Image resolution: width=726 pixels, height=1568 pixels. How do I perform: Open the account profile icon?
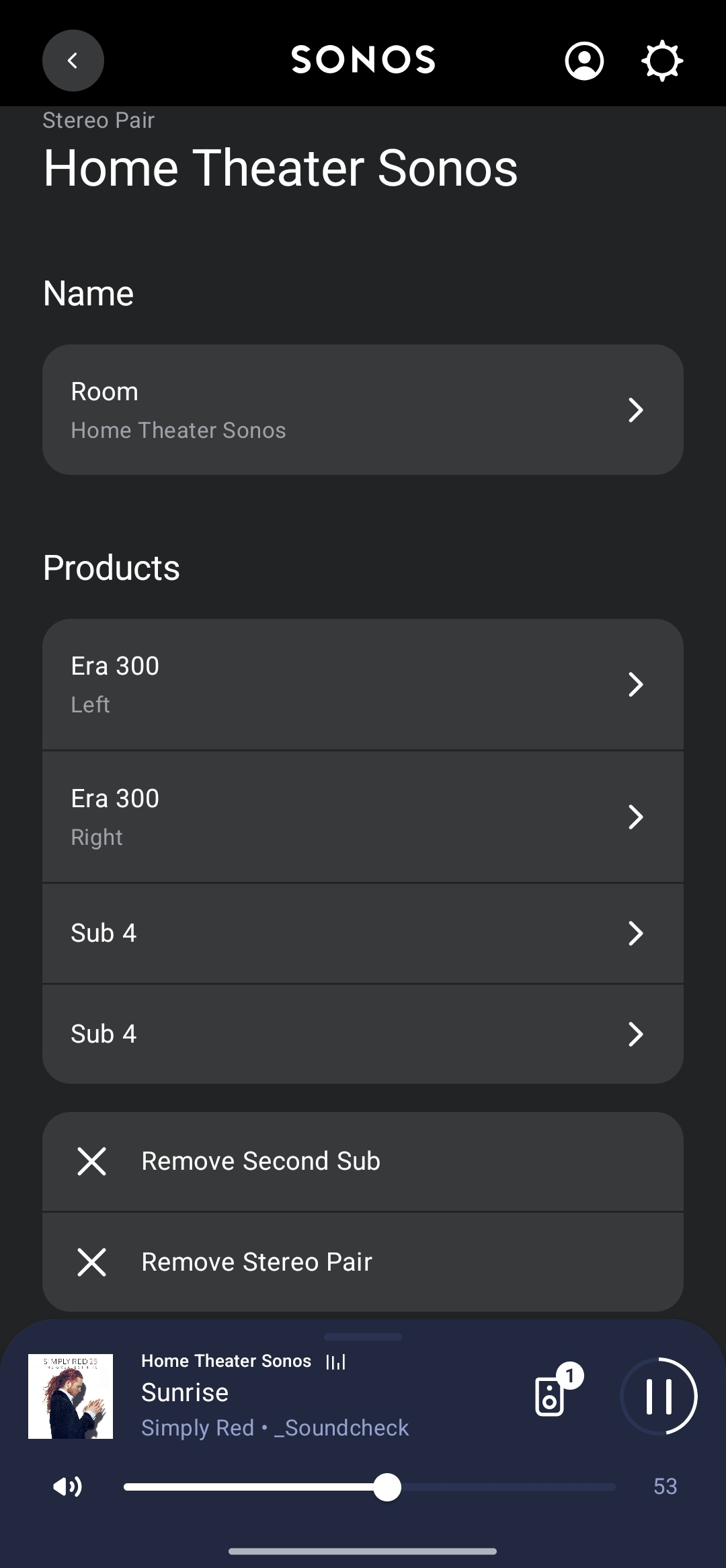pos(584,61)
